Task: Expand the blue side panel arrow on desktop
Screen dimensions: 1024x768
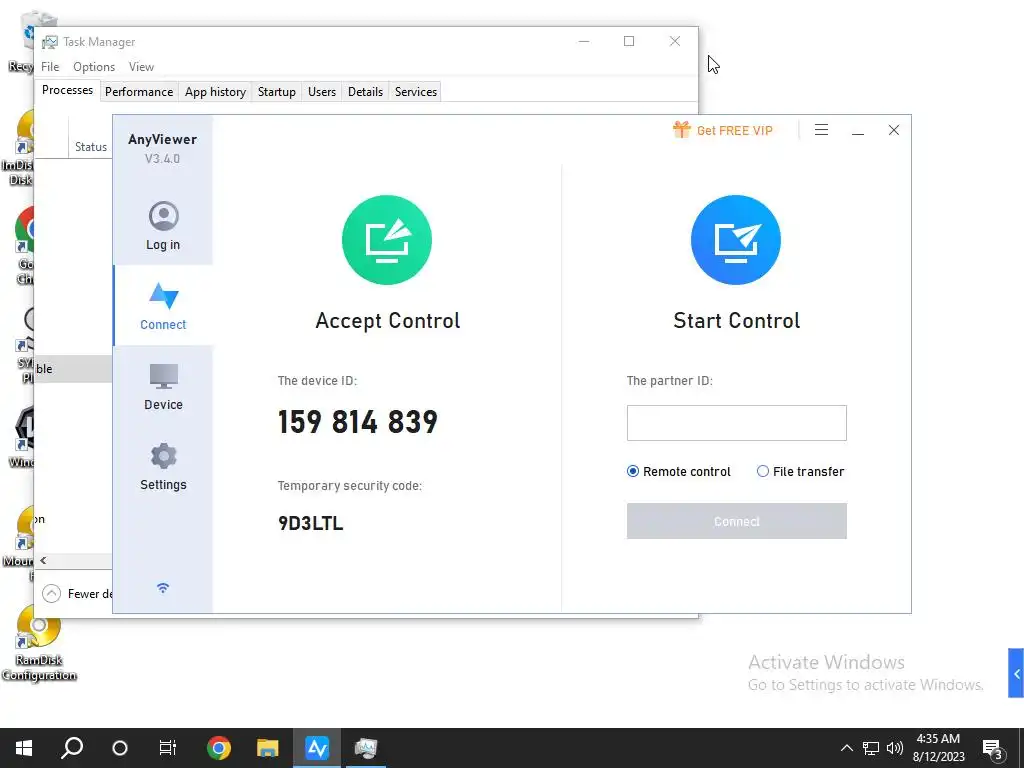Action: coord(1016,673)
